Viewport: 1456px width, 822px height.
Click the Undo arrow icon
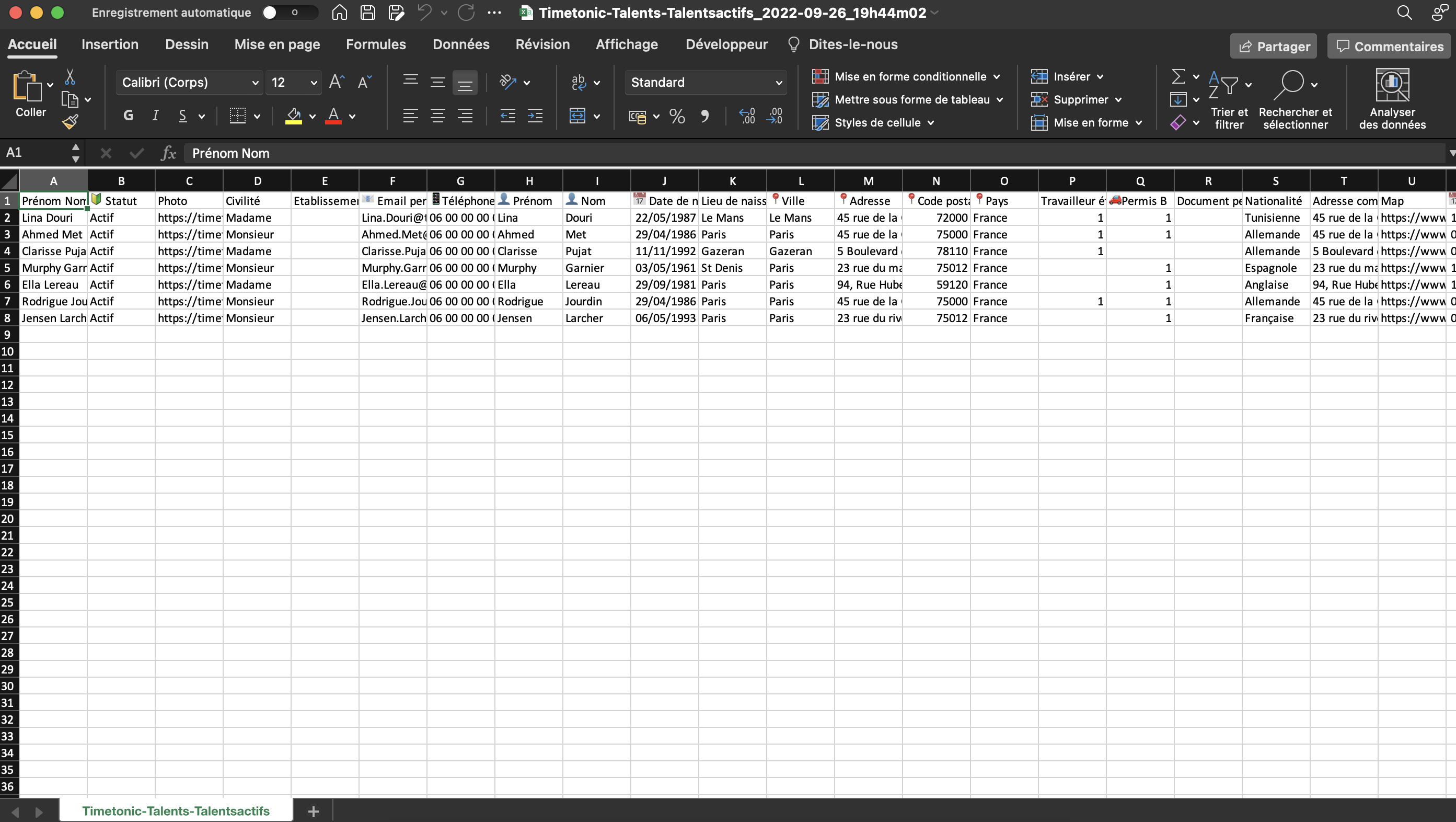point(424,13)
